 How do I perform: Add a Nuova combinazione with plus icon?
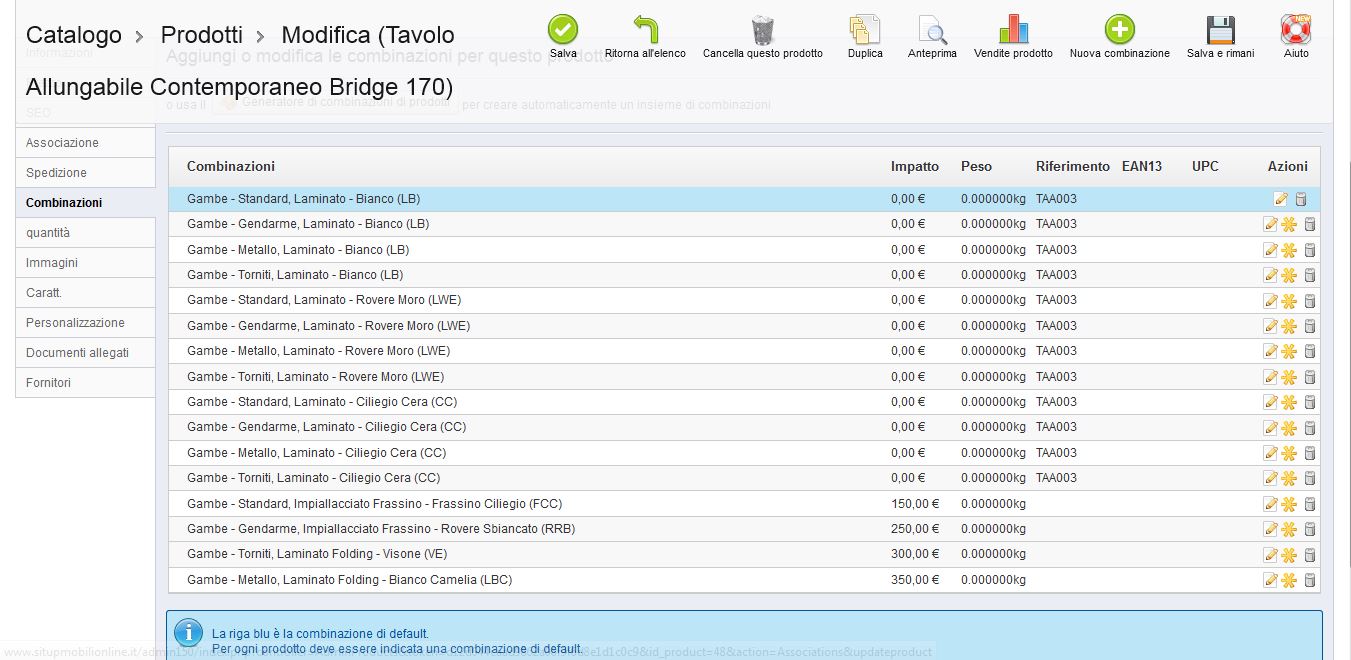[1119, 29]
